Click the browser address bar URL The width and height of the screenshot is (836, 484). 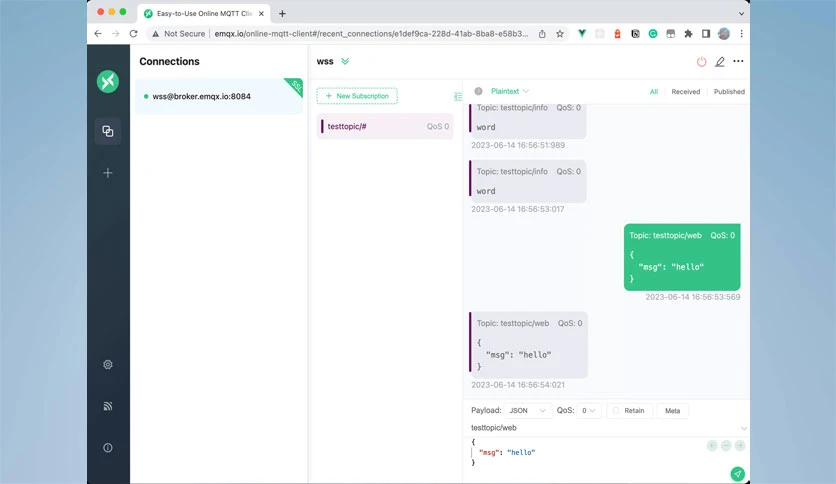[371, 34]
